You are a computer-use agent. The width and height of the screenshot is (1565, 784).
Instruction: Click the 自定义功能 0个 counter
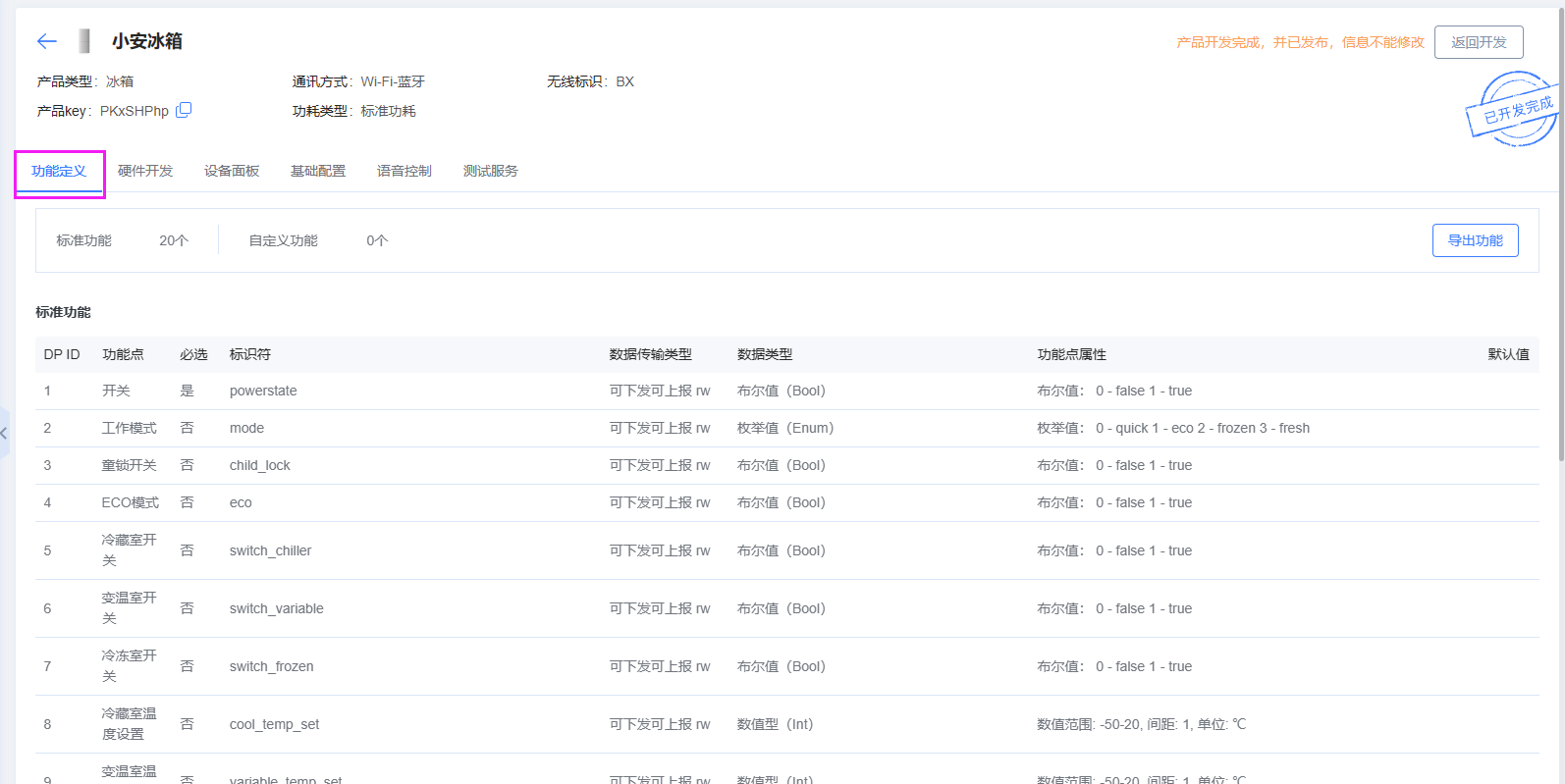tap(319, 240)
